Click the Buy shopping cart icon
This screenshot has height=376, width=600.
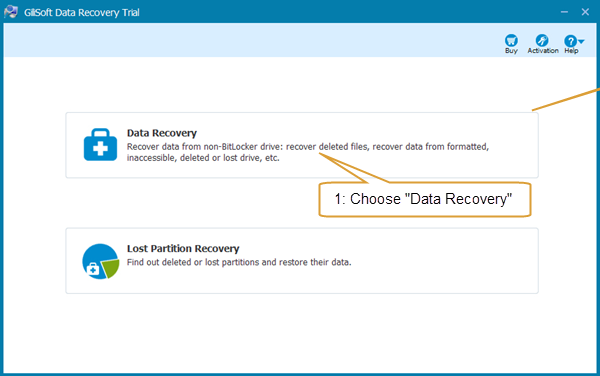(511, 40)
